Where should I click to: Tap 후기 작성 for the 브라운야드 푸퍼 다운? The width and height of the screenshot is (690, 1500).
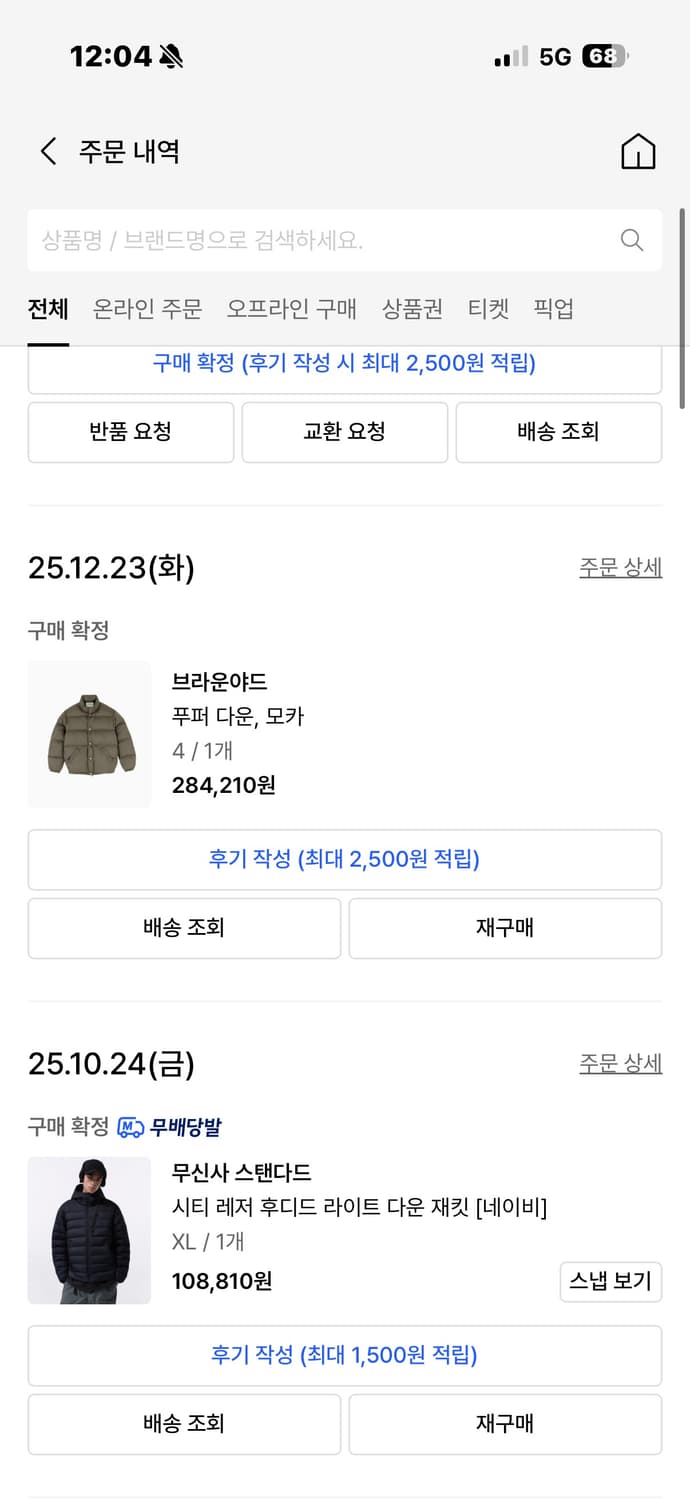tap(344, 860)
